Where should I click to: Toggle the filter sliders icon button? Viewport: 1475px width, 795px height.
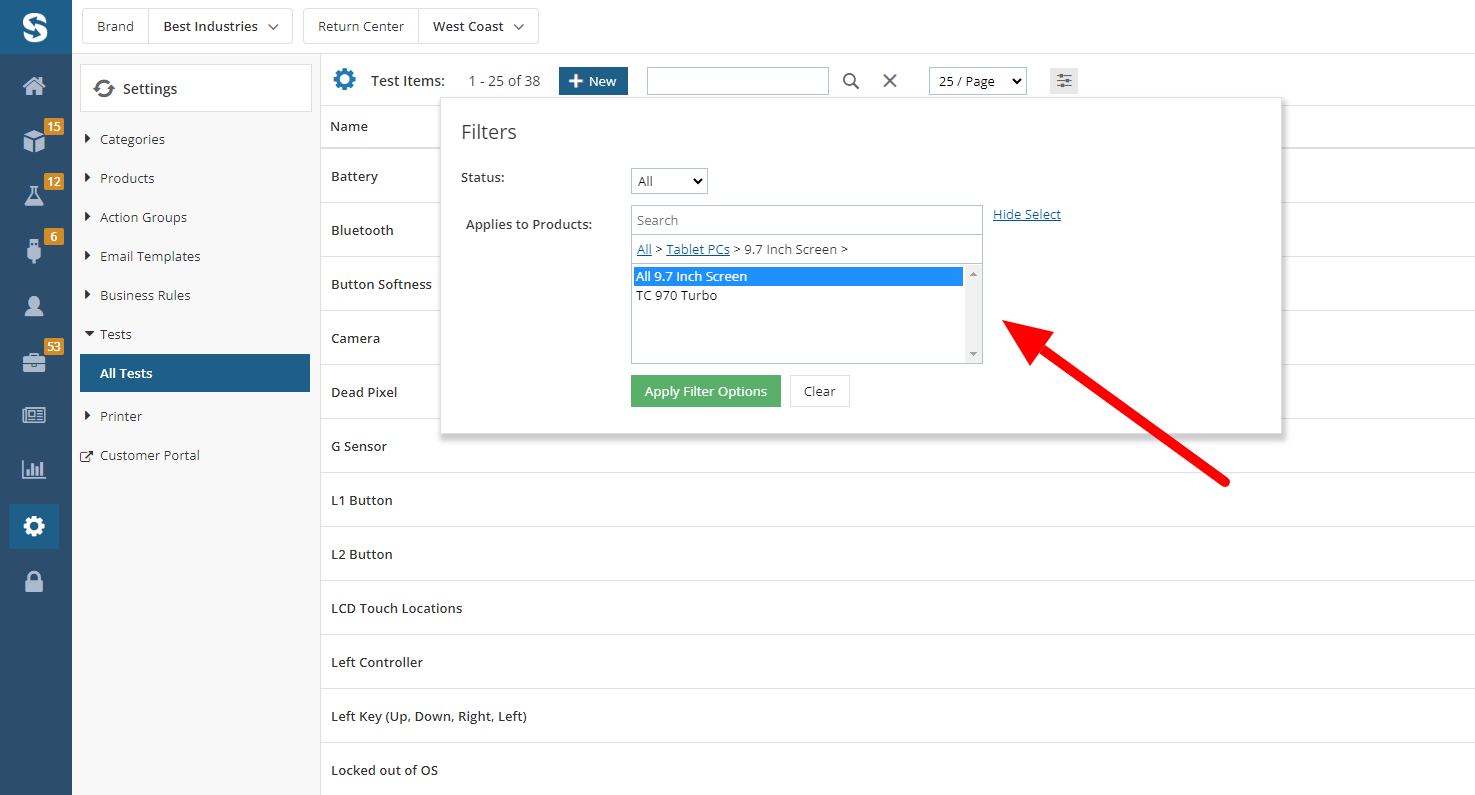[1064, 81]
